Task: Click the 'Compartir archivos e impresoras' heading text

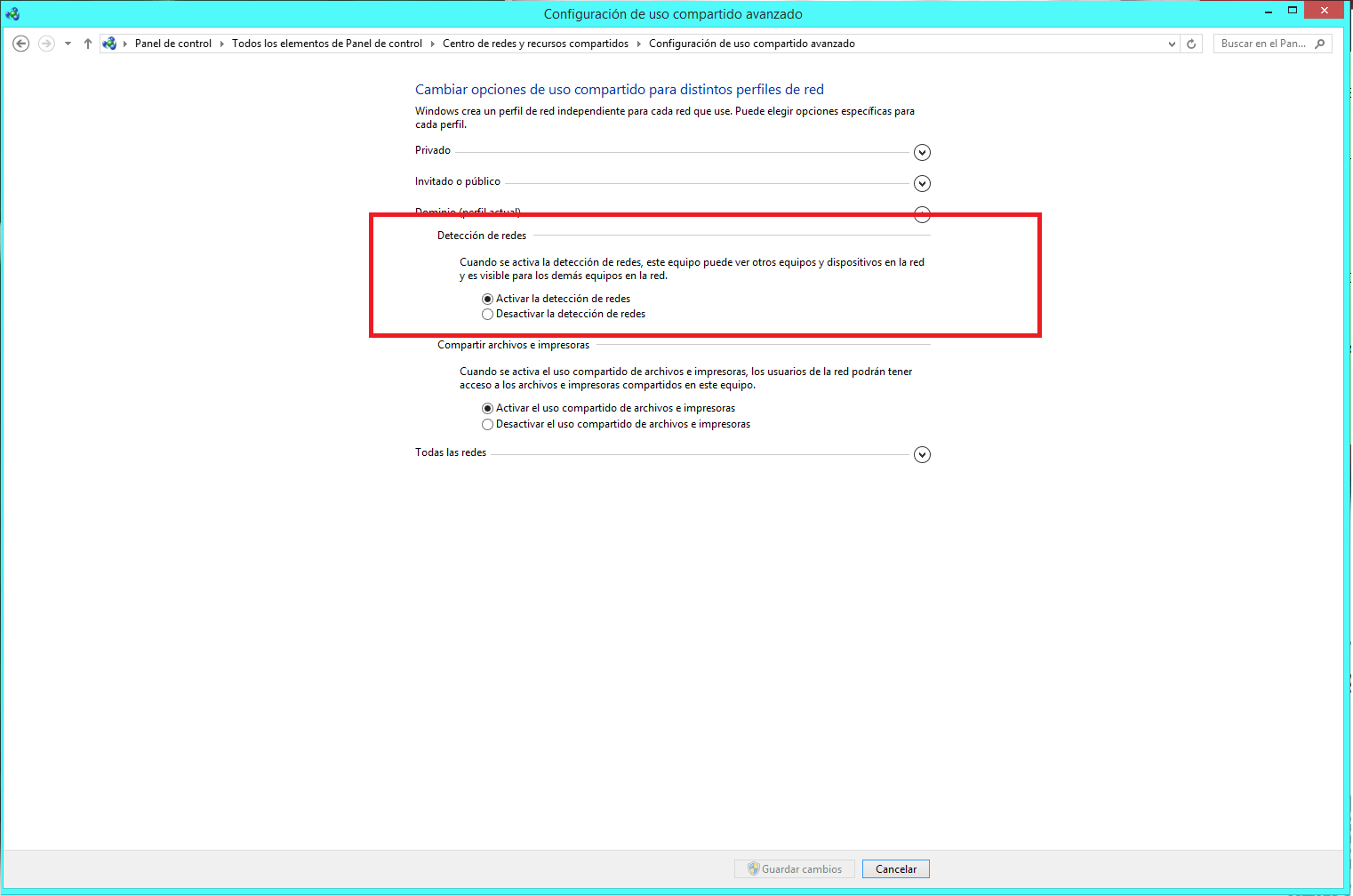Action: coord(513,345)
